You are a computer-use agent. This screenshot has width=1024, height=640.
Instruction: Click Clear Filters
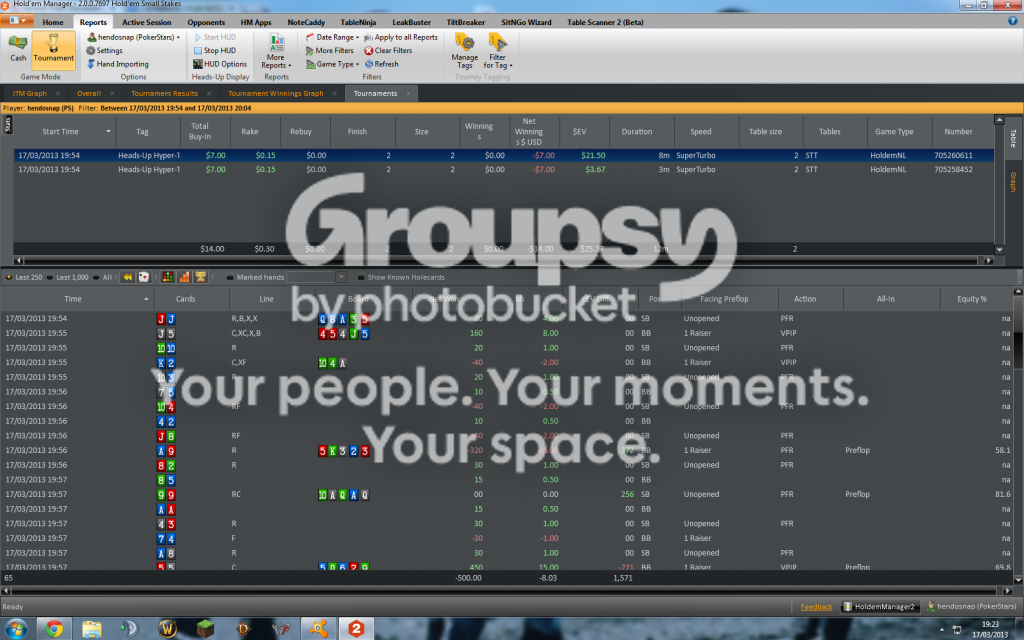coord(388,50)
